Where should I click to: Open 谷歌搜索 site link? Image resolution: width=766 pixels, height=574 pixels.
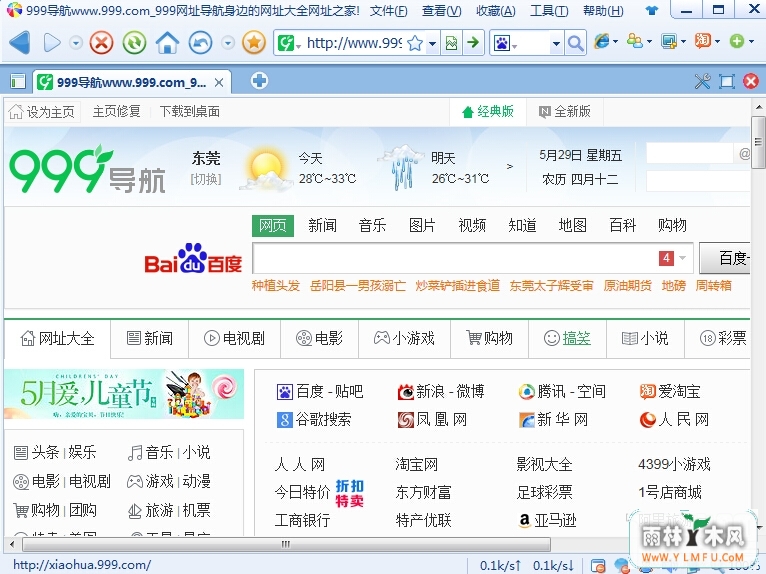tap(314, 419)
